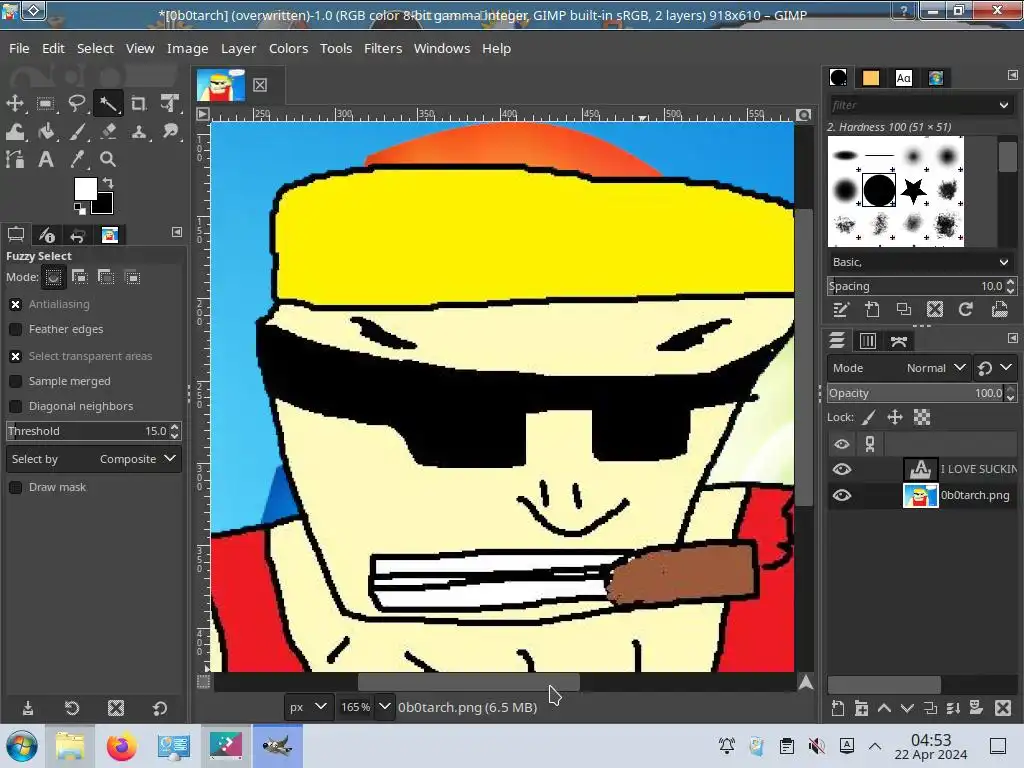The width and height of the screenshot is (1024, 768).
Task: Open the layer Mode Normal dropdown
Action: click(x=899, y=368)
